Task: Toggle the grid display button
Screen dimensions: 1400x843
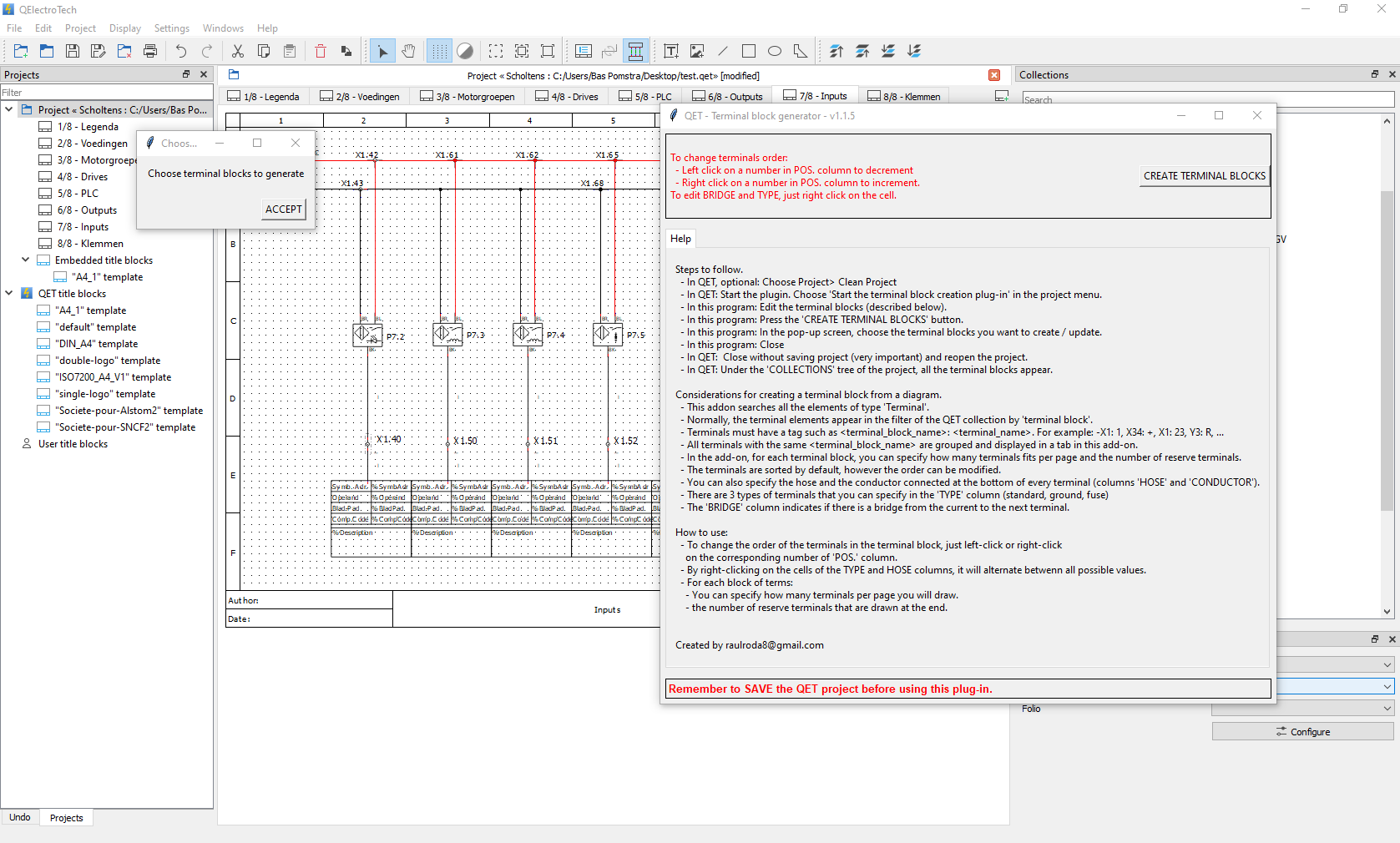Action: (x=439, y=52)
